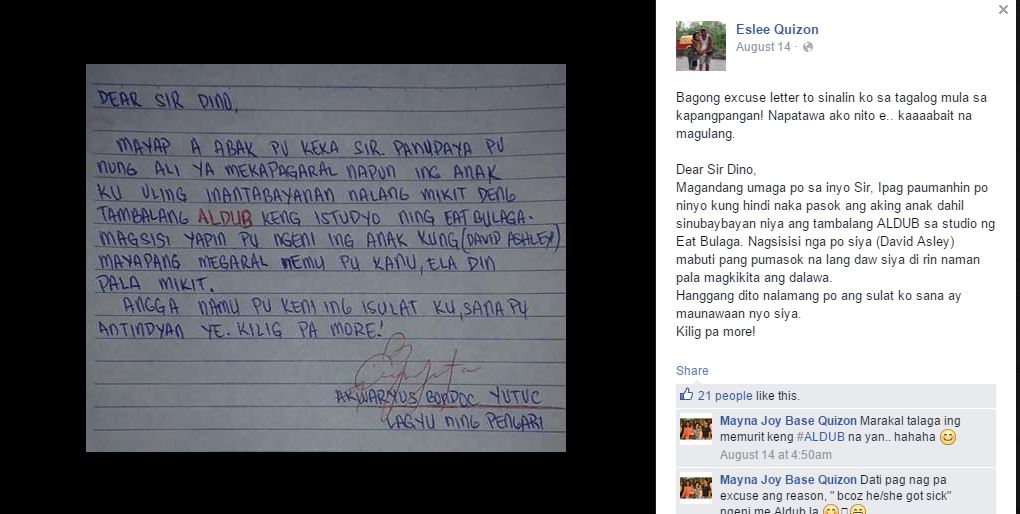The height and width of the screenshot is (514, 1020).
Task: Click the thumbs-up like icon
Action: click(x=686, y=395)
